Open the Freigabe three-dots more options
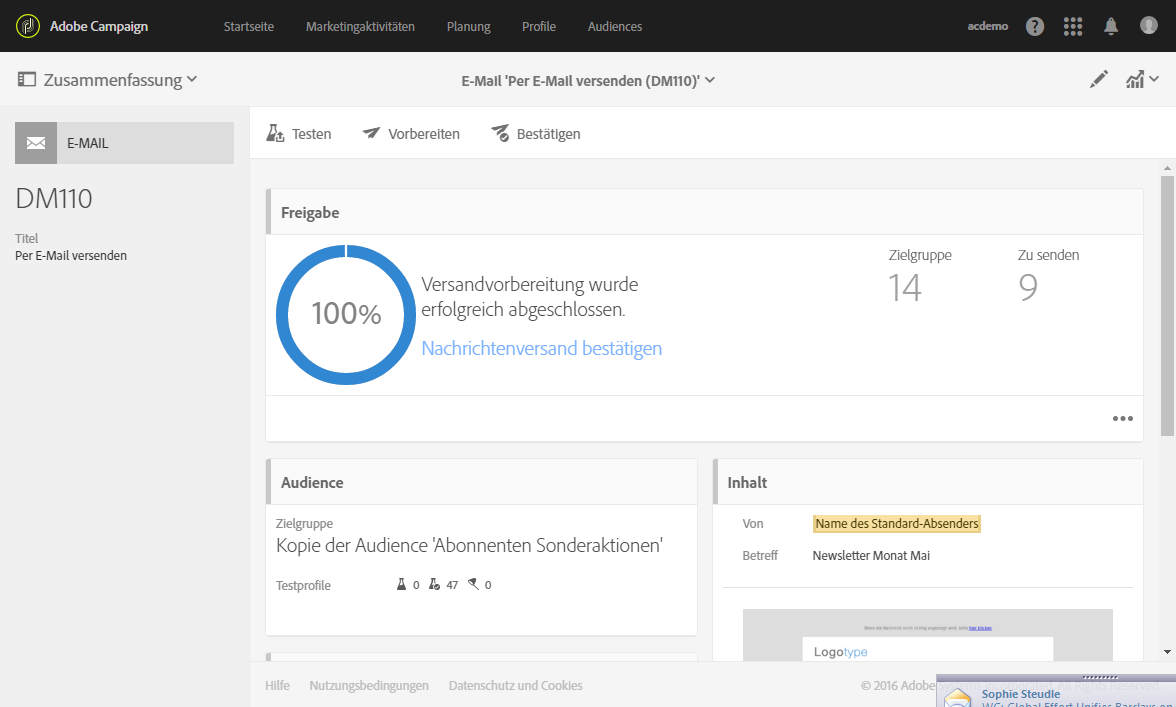The width and height of the screenshot is (1176, 707). tap(1123, 419)
